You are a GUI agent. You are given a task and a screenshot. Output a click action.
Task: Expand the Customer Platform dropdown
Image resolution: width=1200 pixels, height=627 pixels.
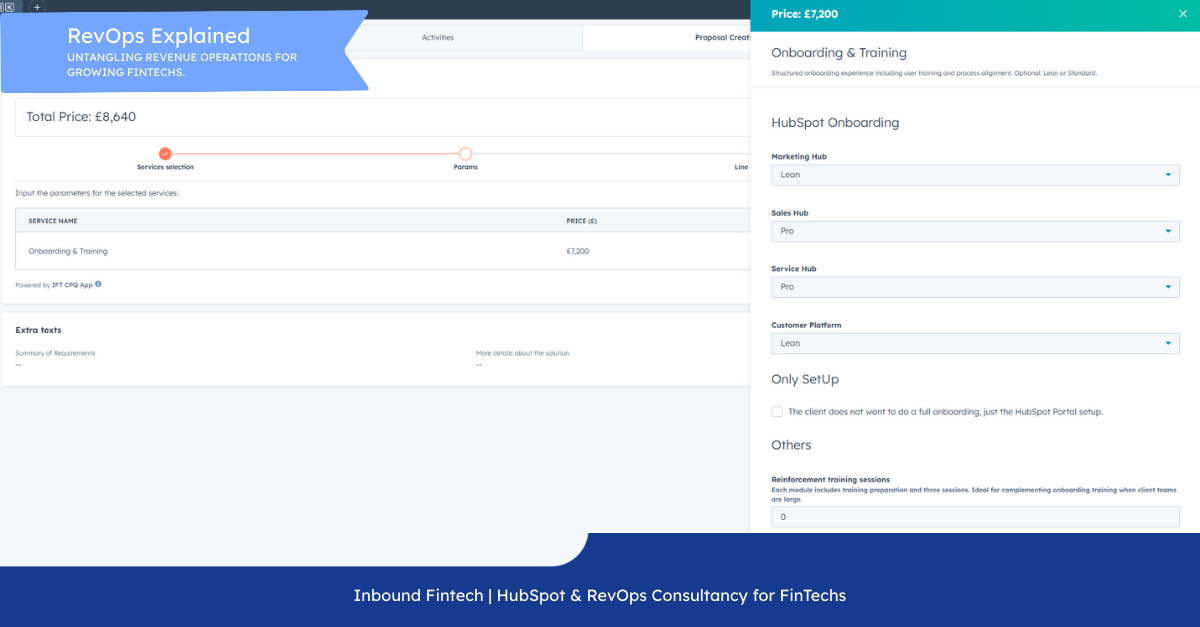point(975,343)
